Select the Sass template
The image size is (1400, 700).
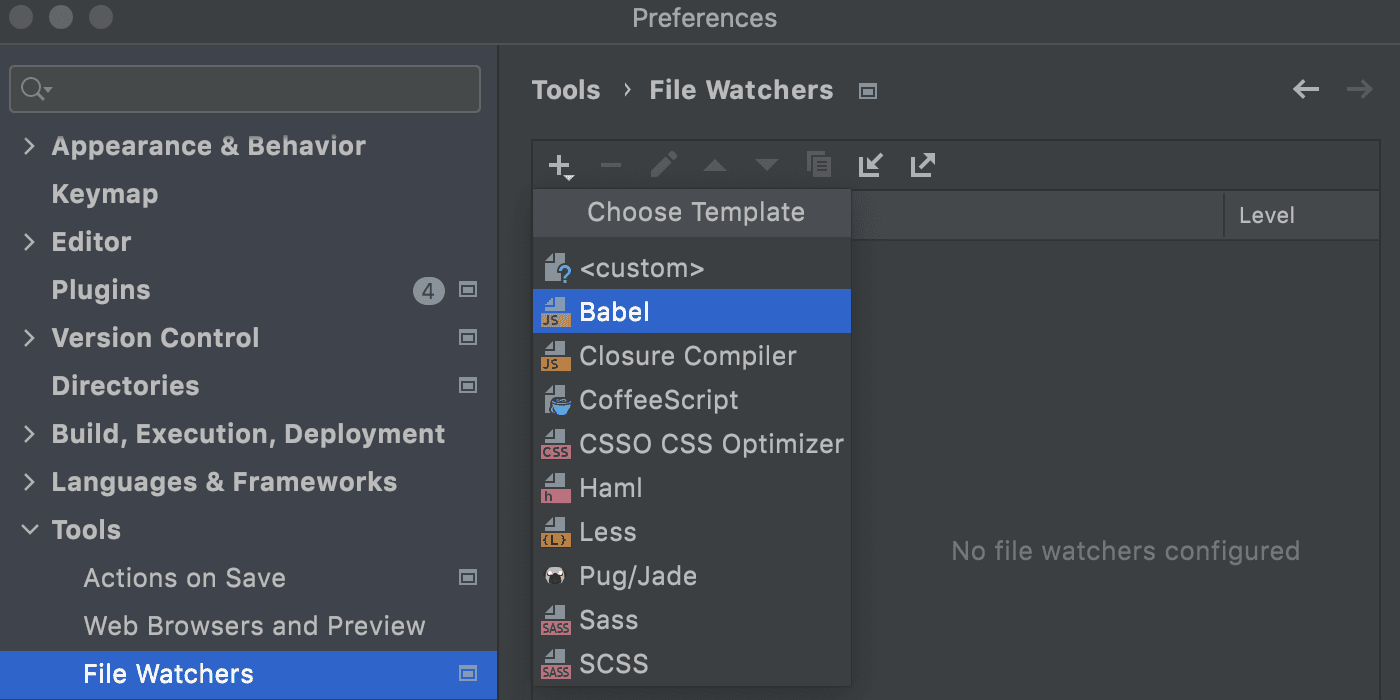(692, 620)
